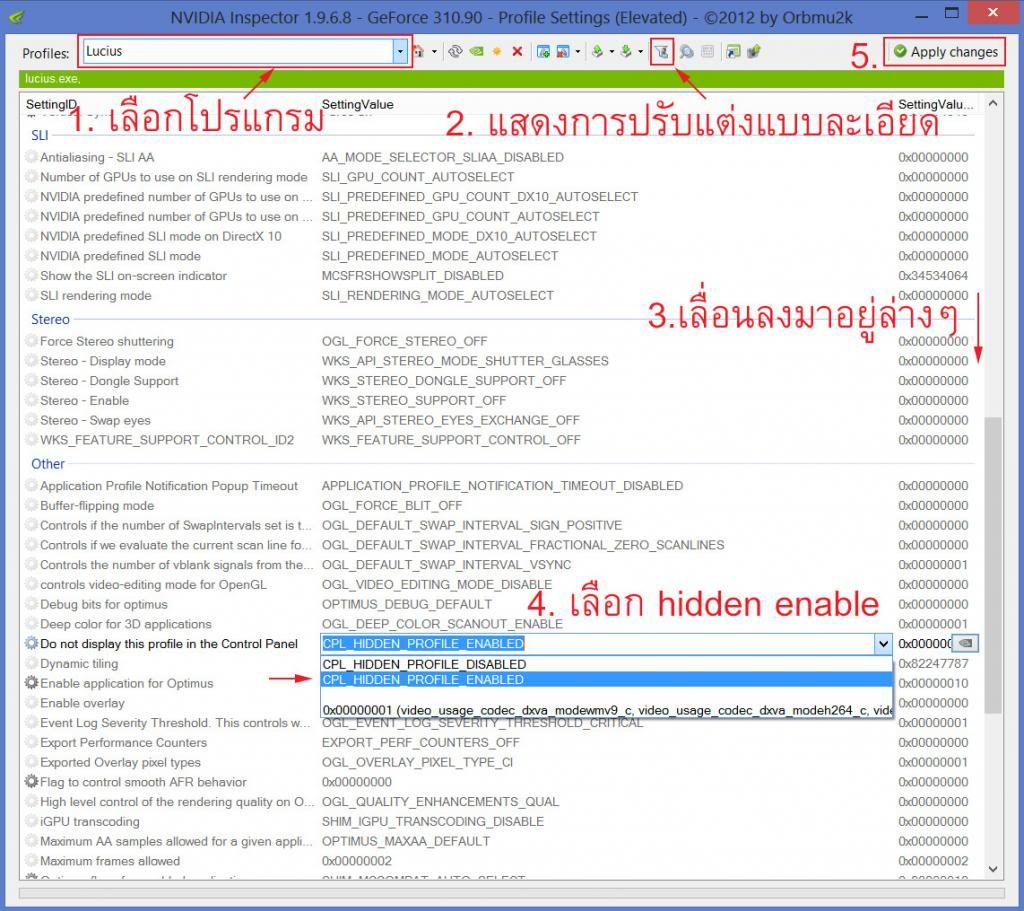Click the add application to profile icon
The height and width of the screenshot is (911, 1024).
(x=543, y=52)
